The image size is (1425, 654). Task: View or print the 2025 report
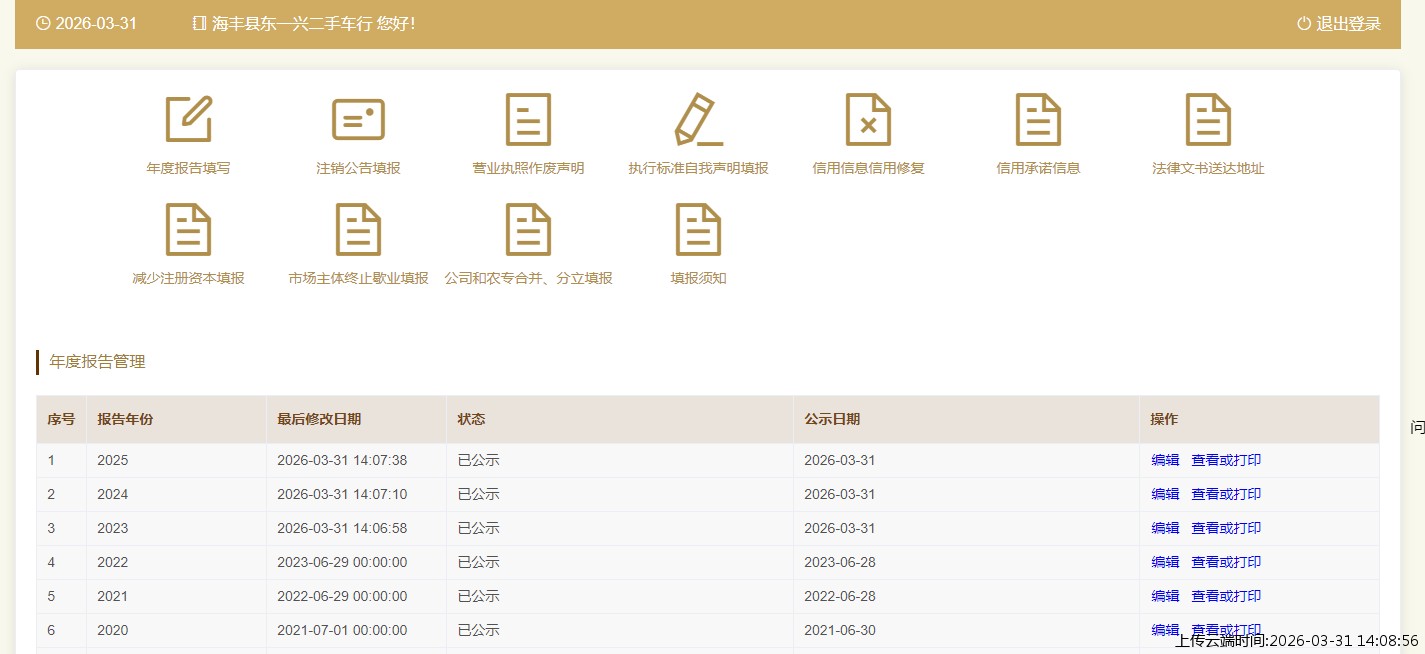pos(1226,461)
